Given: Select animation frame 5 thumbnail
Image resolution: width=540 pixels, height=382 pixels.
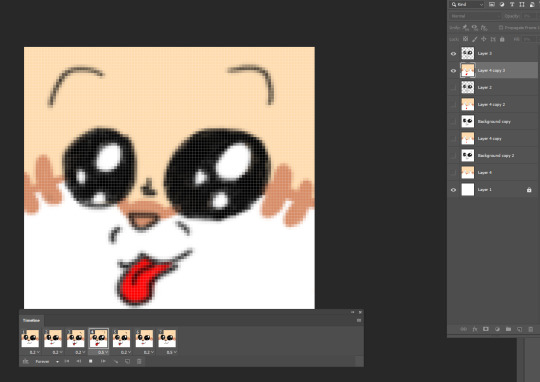Looking at the screenshot, I should tap(122, 338).
